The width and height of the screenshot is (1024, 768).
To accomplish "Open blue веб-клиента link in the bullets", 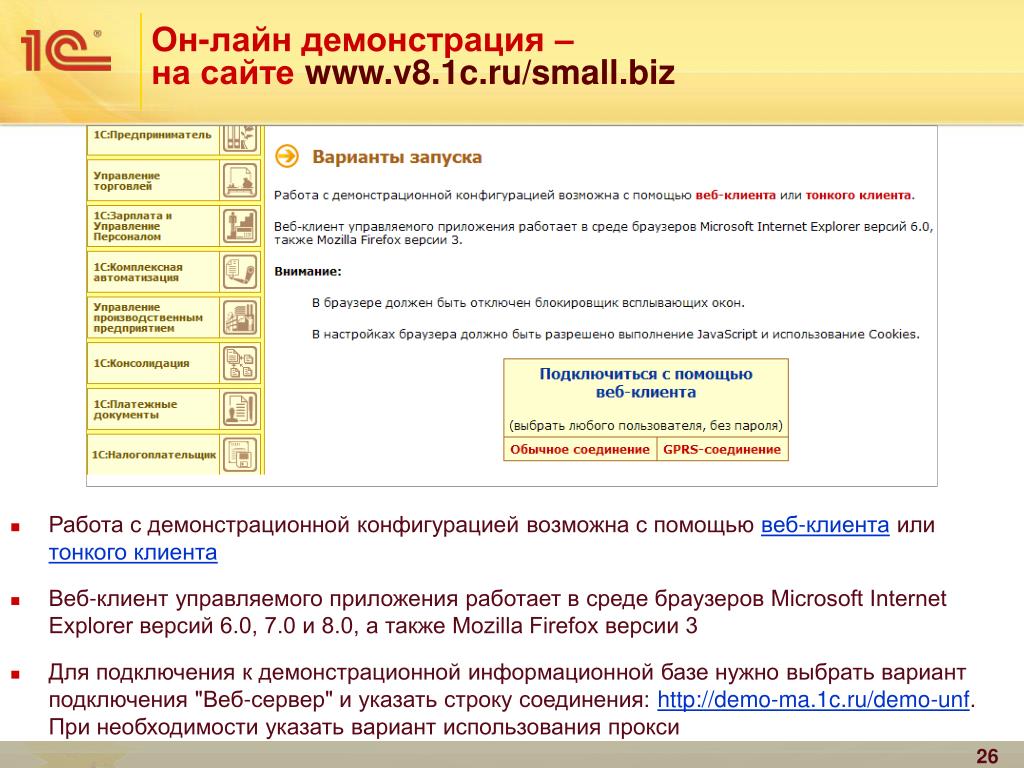I will tap(825, 525).
